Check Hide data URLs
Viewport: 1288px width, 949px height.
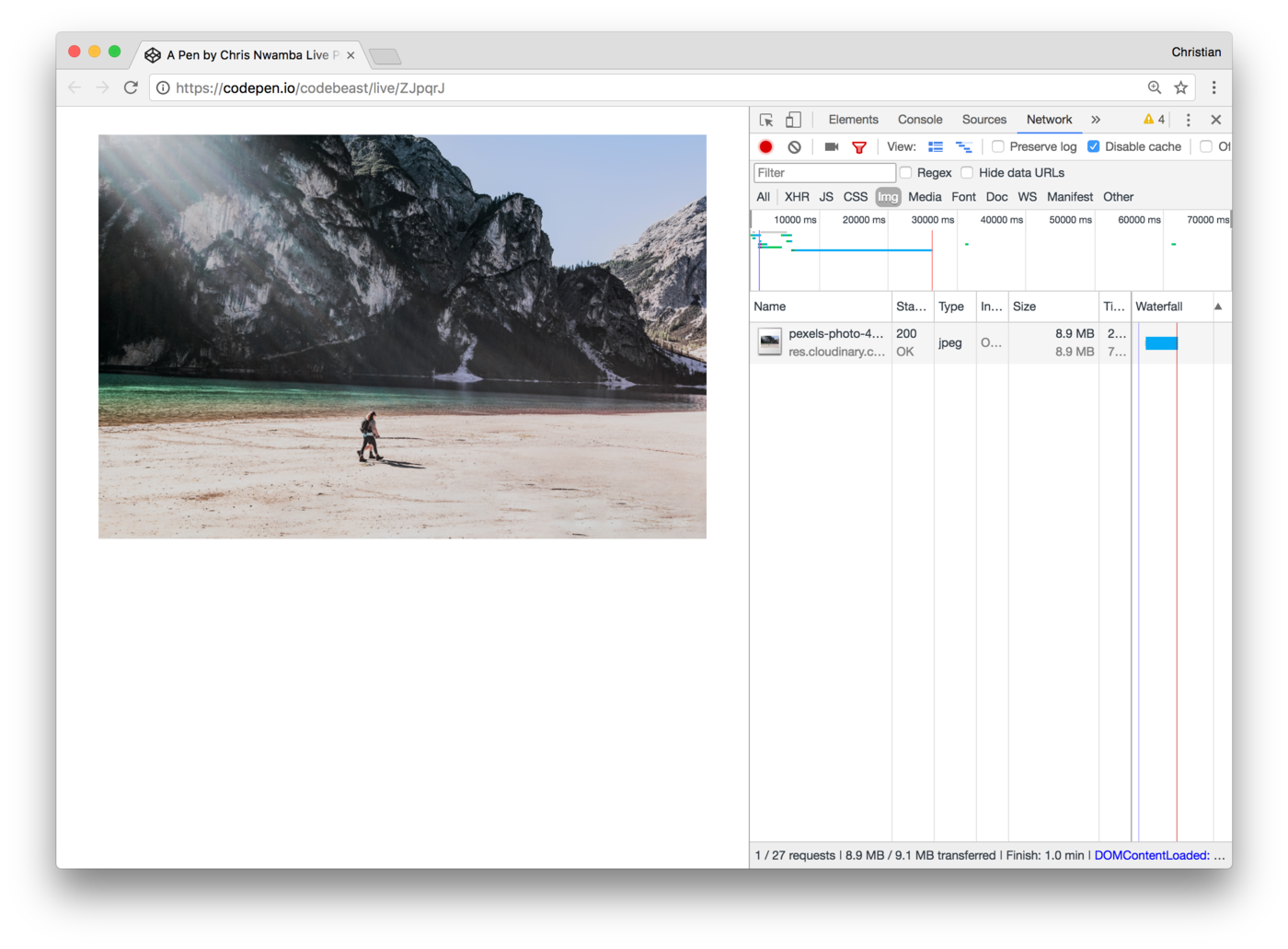click(967, 172)
